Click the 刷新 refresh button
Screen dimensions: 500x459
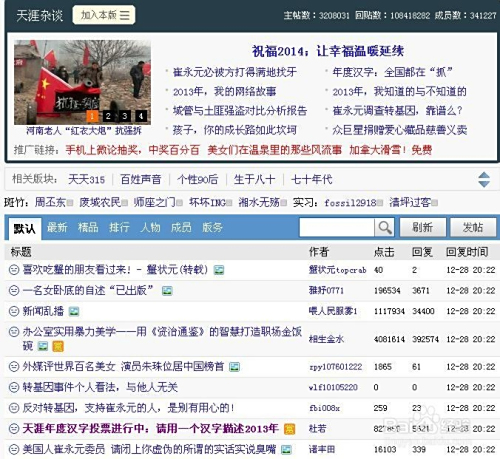click(x=423, y=227)
